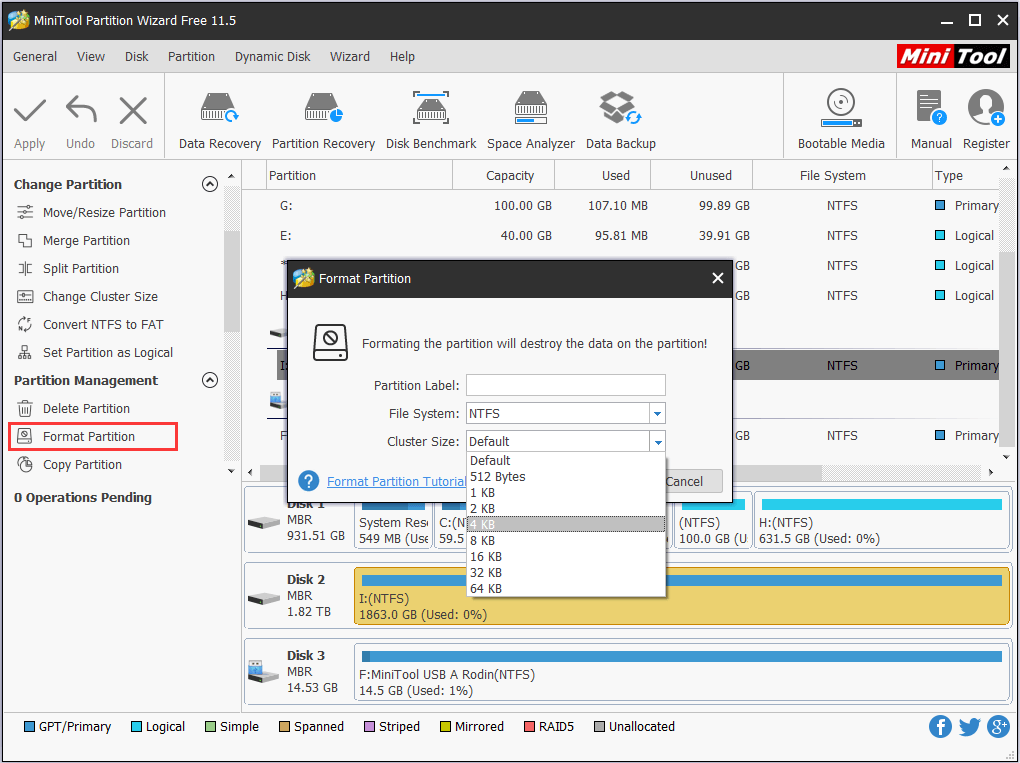
Task: Choose Change Cluster Size option
Action: tap(87, 297)
